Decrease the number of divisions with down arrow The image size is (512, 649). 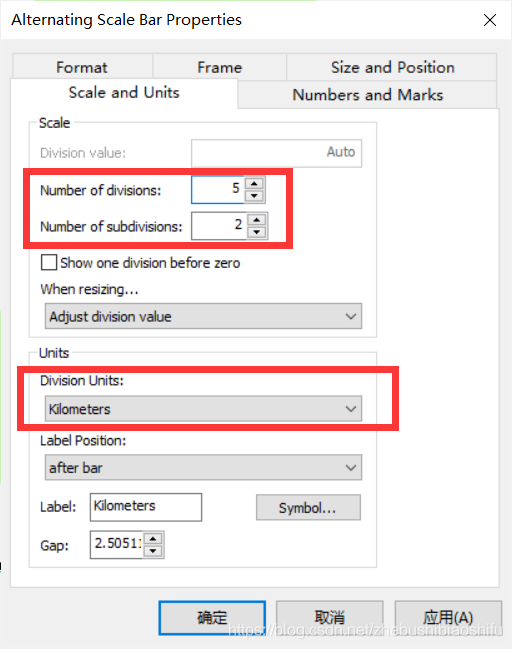coord(254,196)
